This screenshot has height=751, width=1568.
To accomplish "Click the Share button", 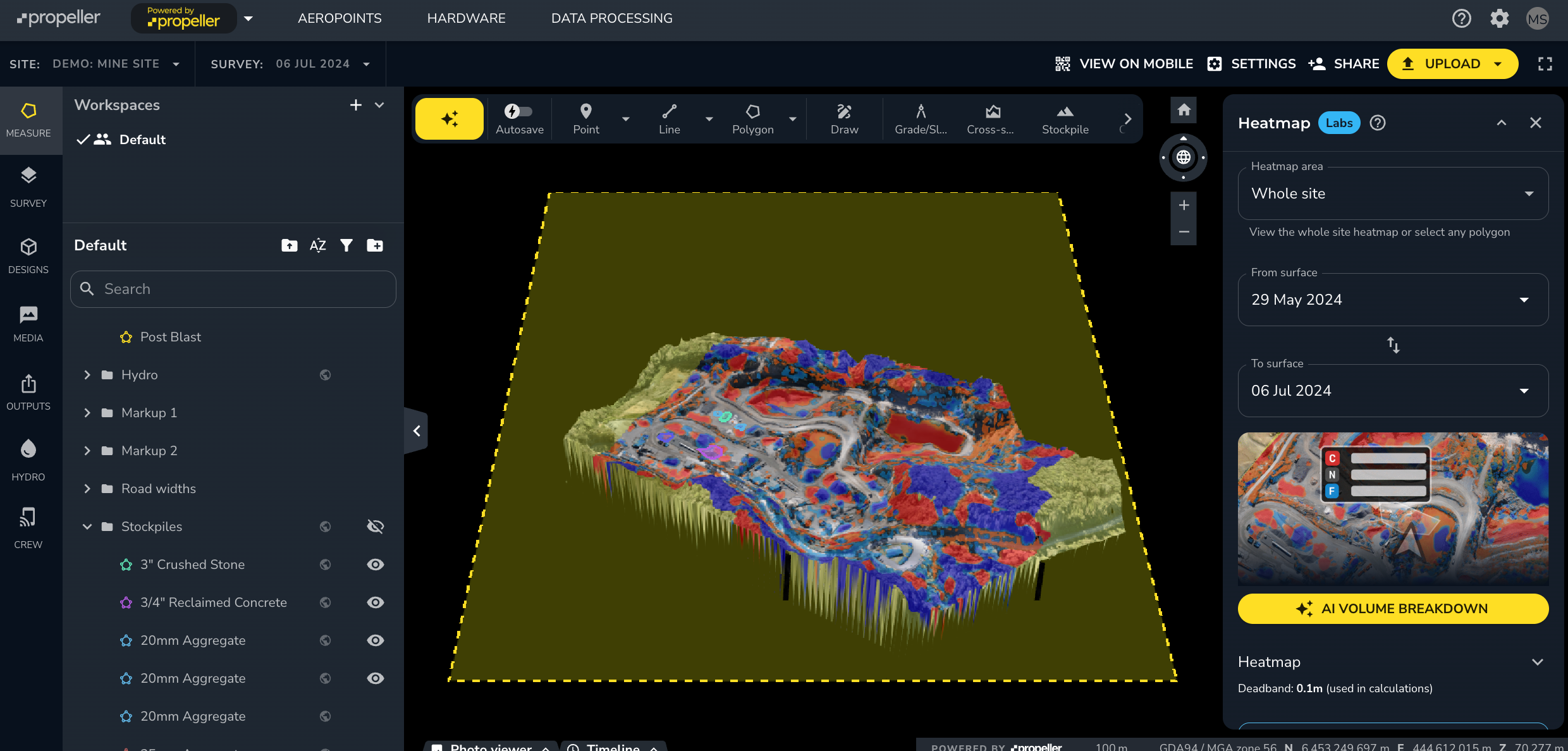I will (x=1344, y=64).
